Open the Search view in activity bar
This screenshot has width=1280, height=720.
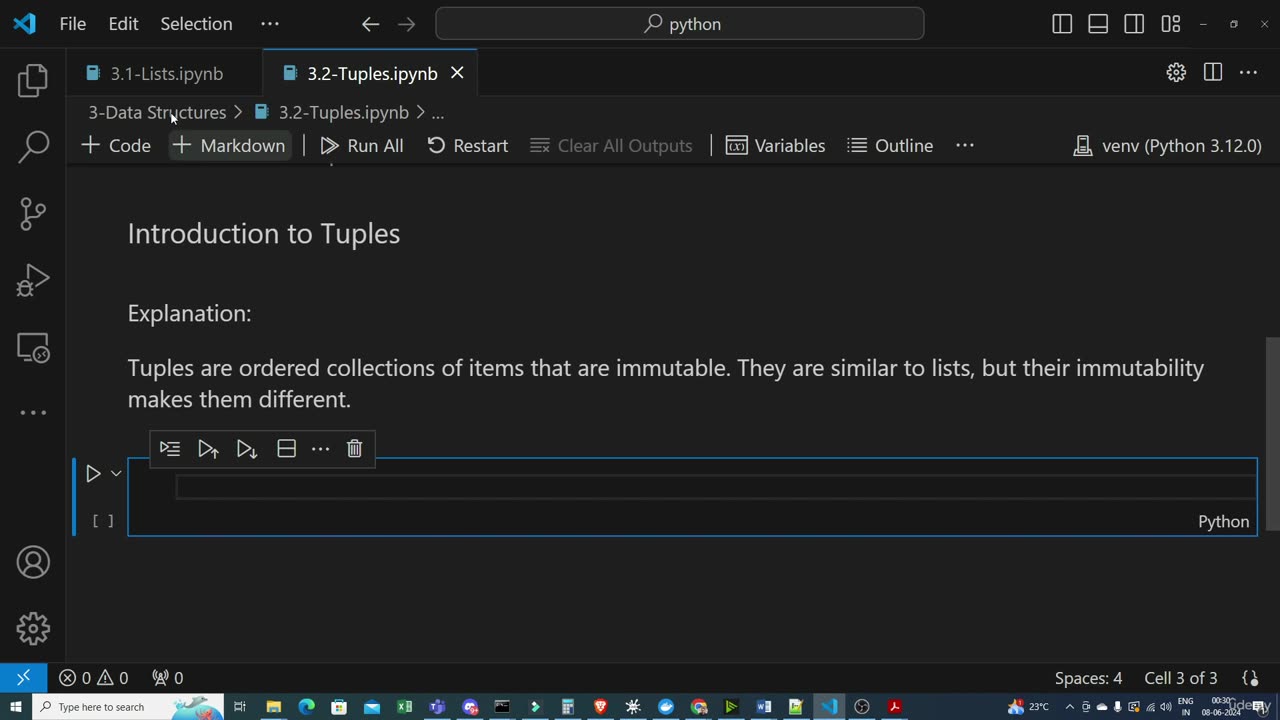[33, 146]
